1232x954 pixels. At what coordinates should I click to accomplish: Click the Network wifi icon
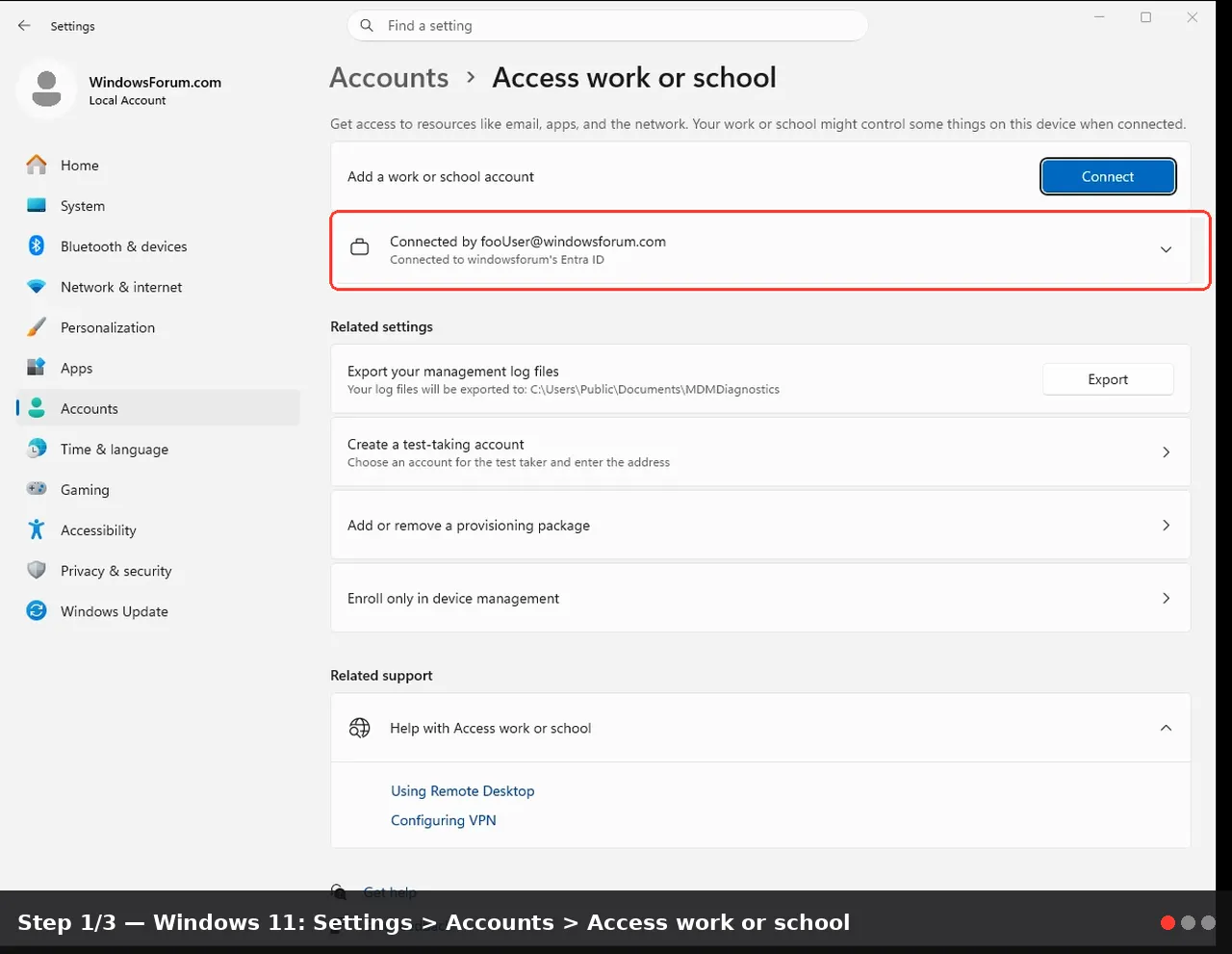coord(37,287)
